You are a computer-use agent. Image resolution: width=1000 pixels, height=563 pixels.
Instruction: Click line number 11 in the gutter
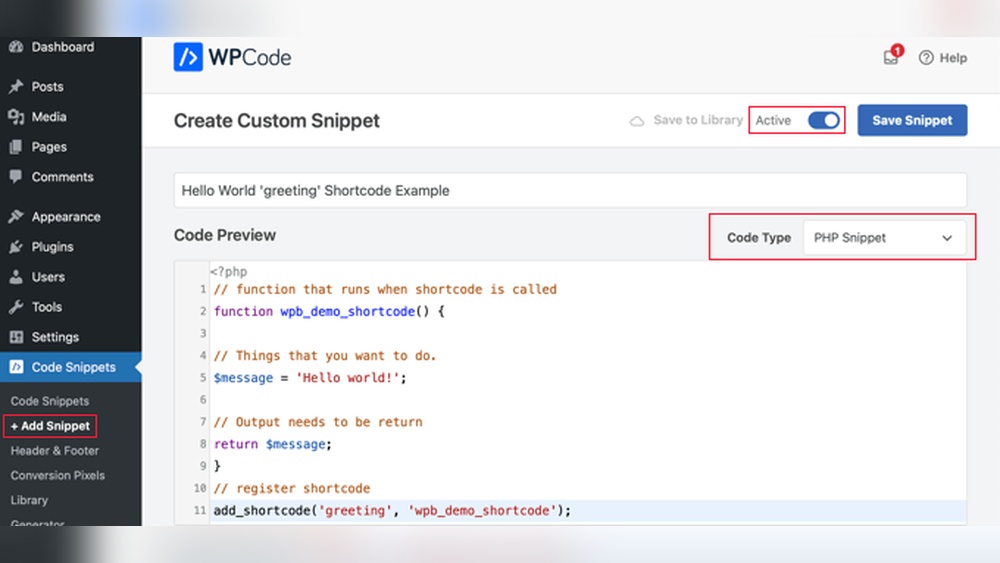[x=200, y=510]
